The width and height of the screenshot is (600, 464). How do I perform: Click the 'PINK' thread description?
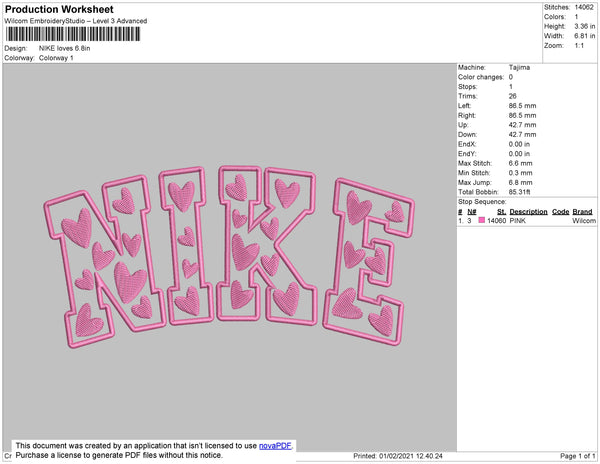point(518,221)
